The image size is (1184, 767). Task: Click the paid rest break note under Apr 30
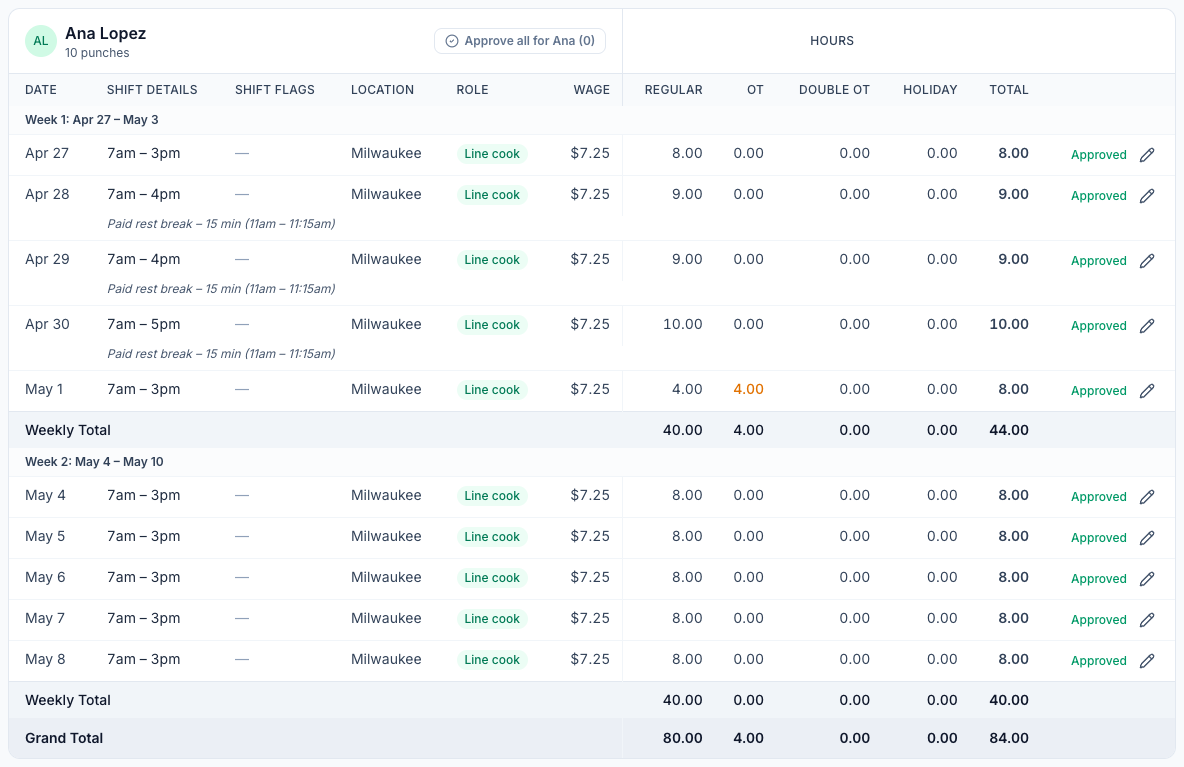click(x=221, y=353)
